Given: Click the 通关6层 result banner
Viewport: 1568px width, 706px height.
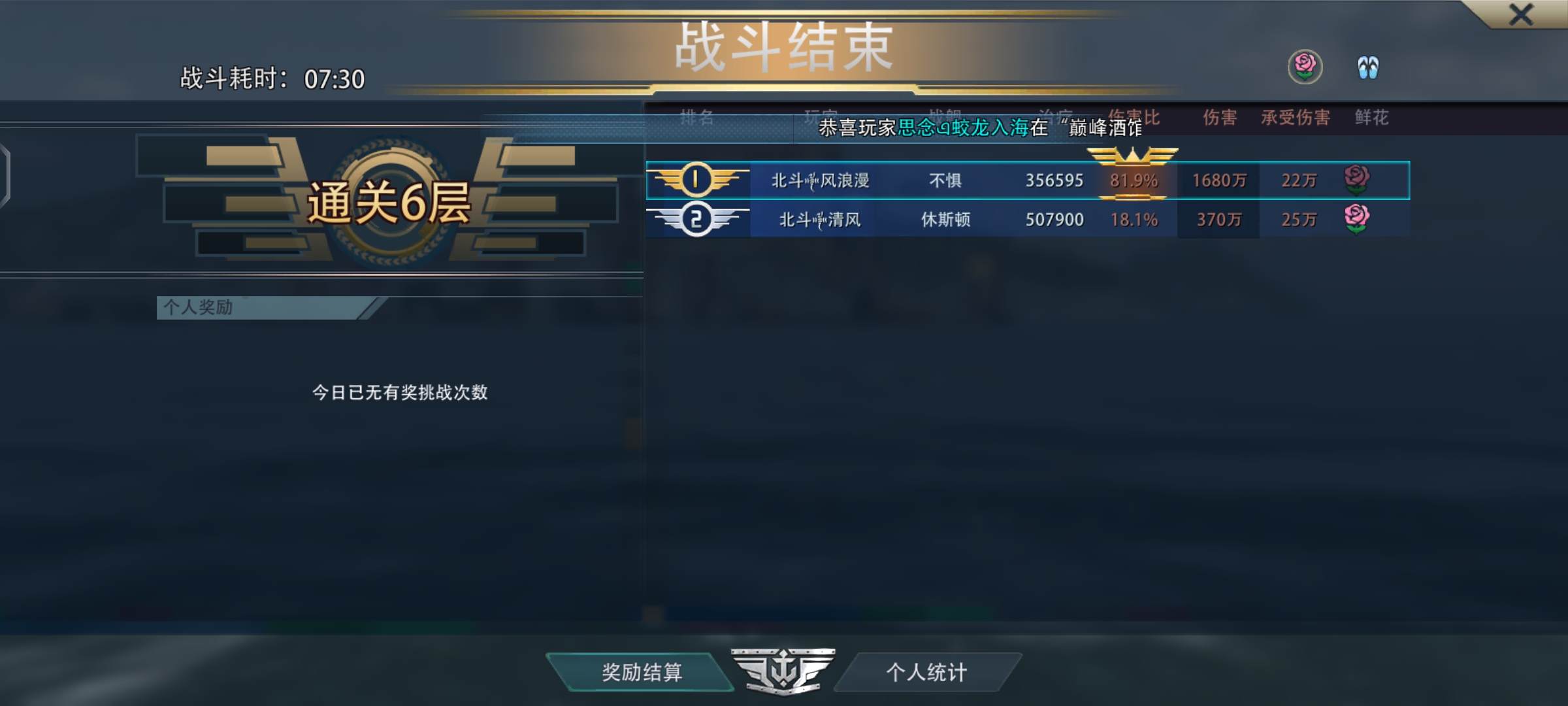Looking at the screenshot, I should (389, 203).
